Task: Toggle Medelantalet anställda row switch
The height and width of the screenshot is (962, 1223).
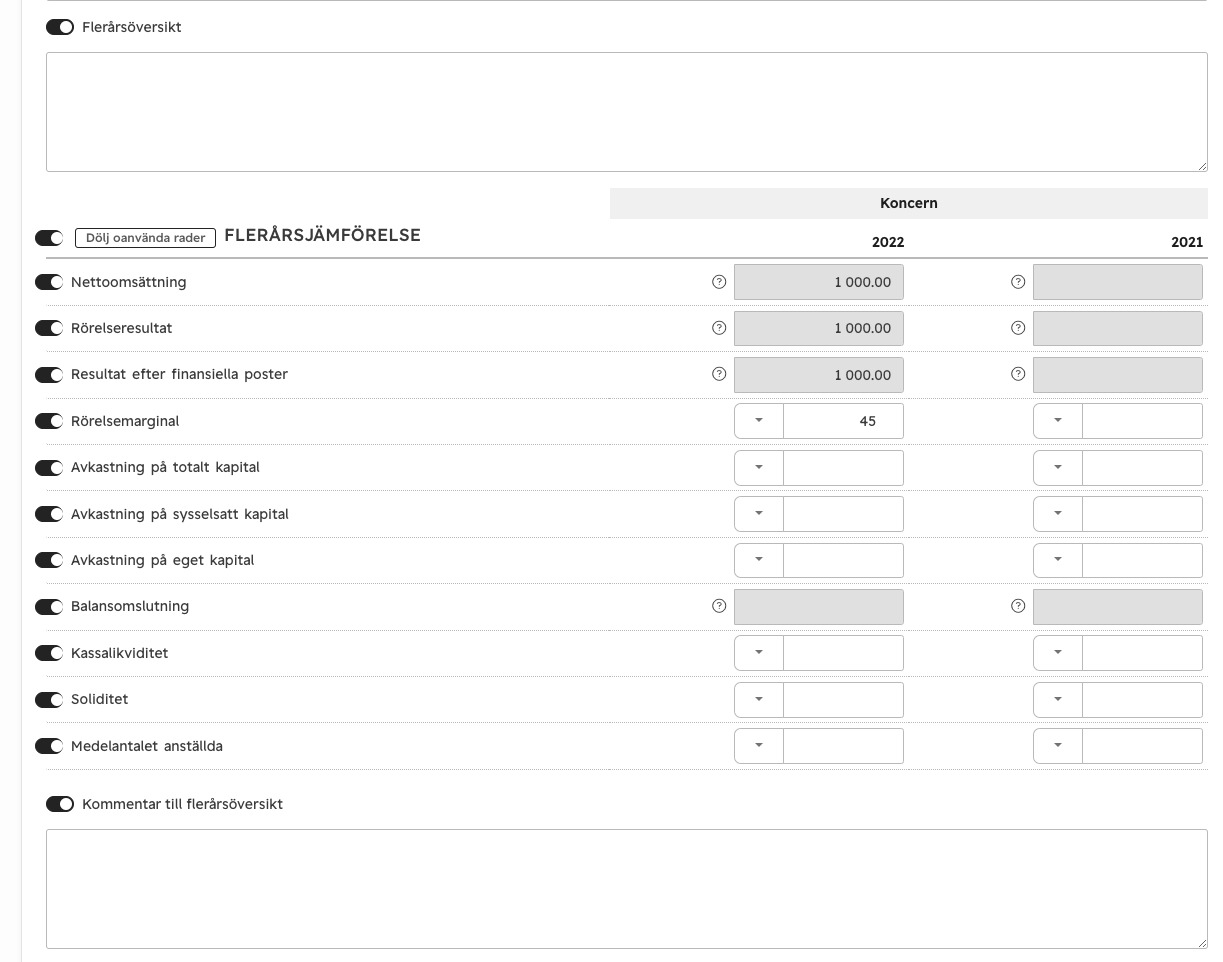Action: [x=49, y=746]
